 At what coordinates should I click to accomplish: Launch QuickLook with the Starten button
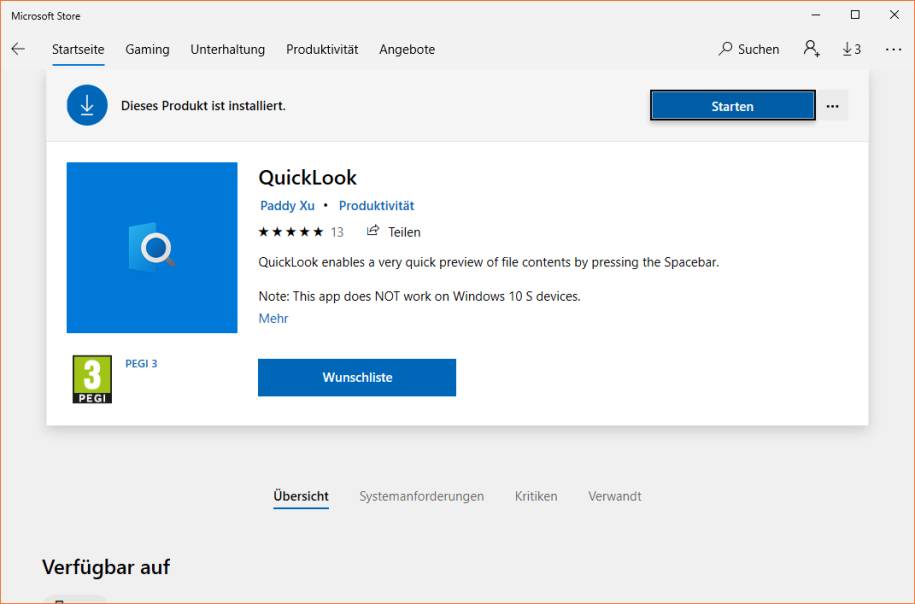[732, 105]
